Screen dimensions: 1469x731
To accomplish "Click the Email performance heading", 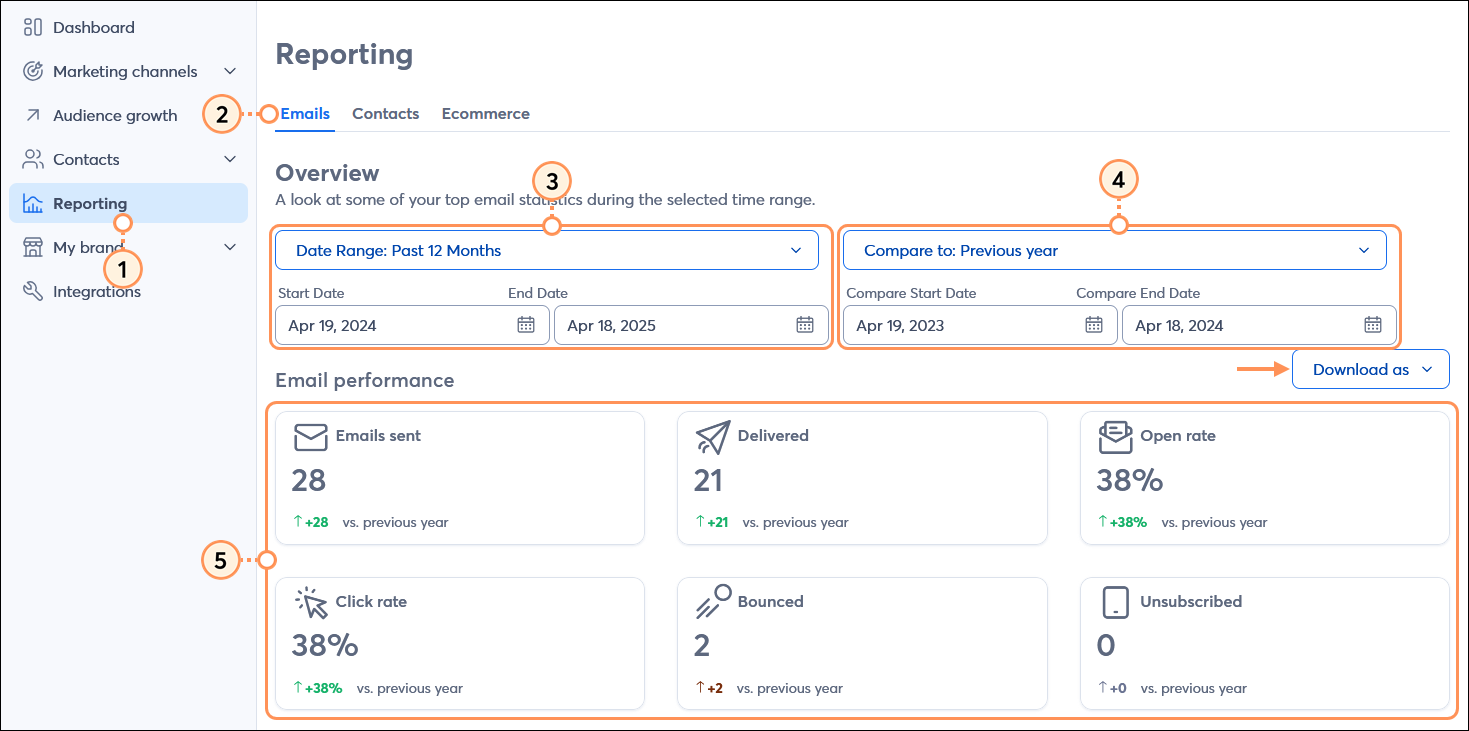I will click(x=365, y=380).
